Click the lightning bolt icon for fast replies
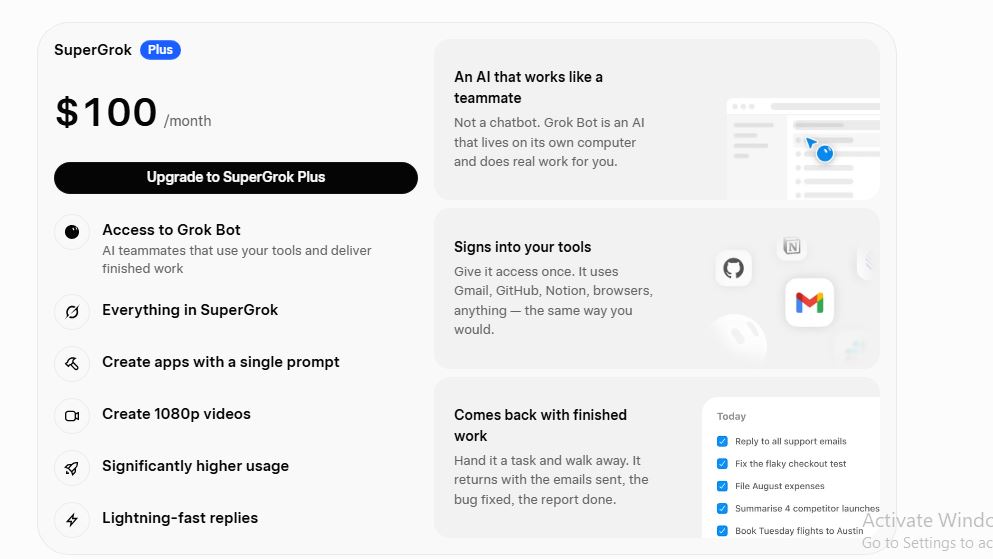 [x=72, y=520]
